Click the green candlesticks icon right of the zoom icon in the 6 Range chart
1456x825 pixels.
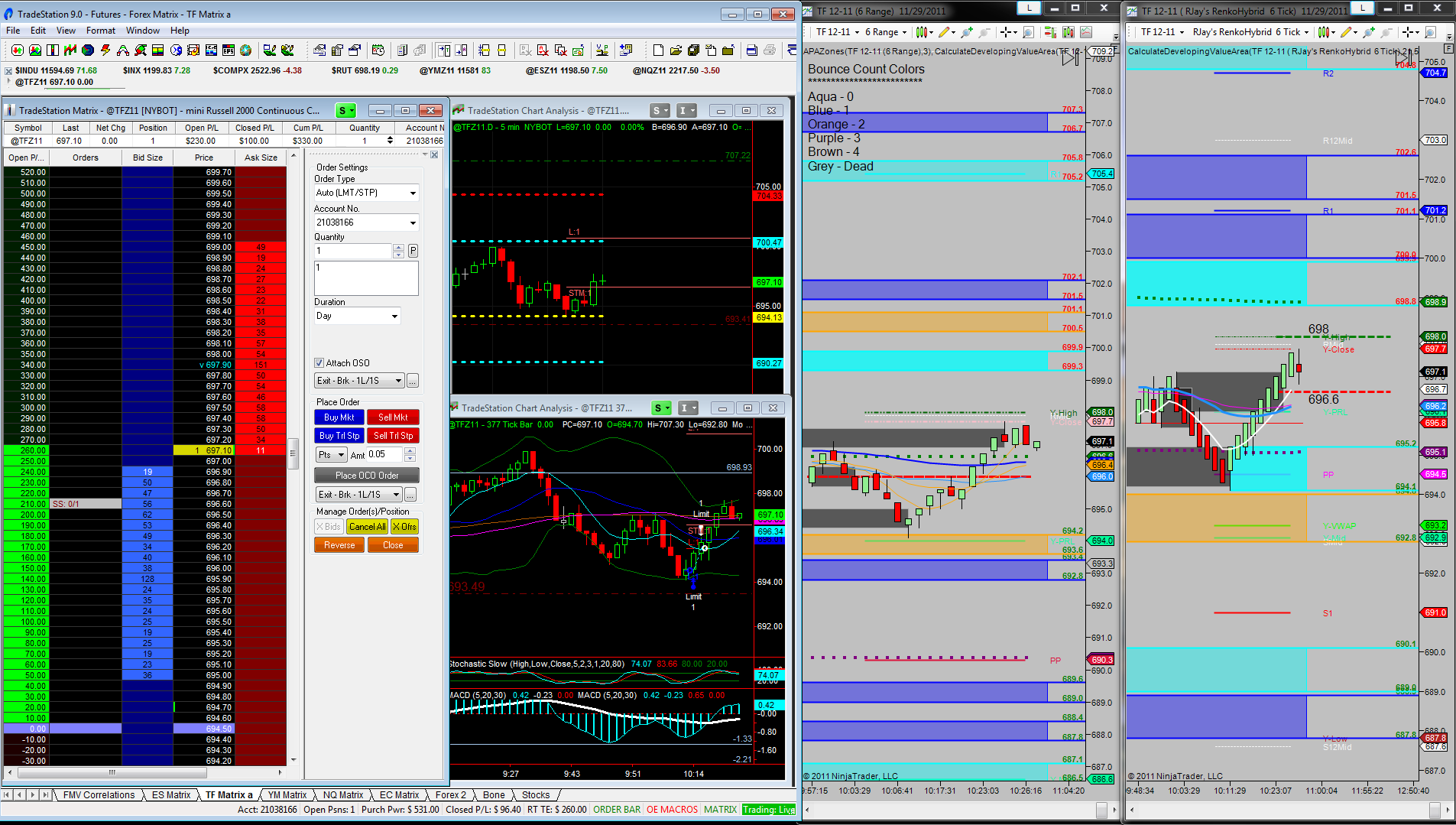[x=1068, y=32]
